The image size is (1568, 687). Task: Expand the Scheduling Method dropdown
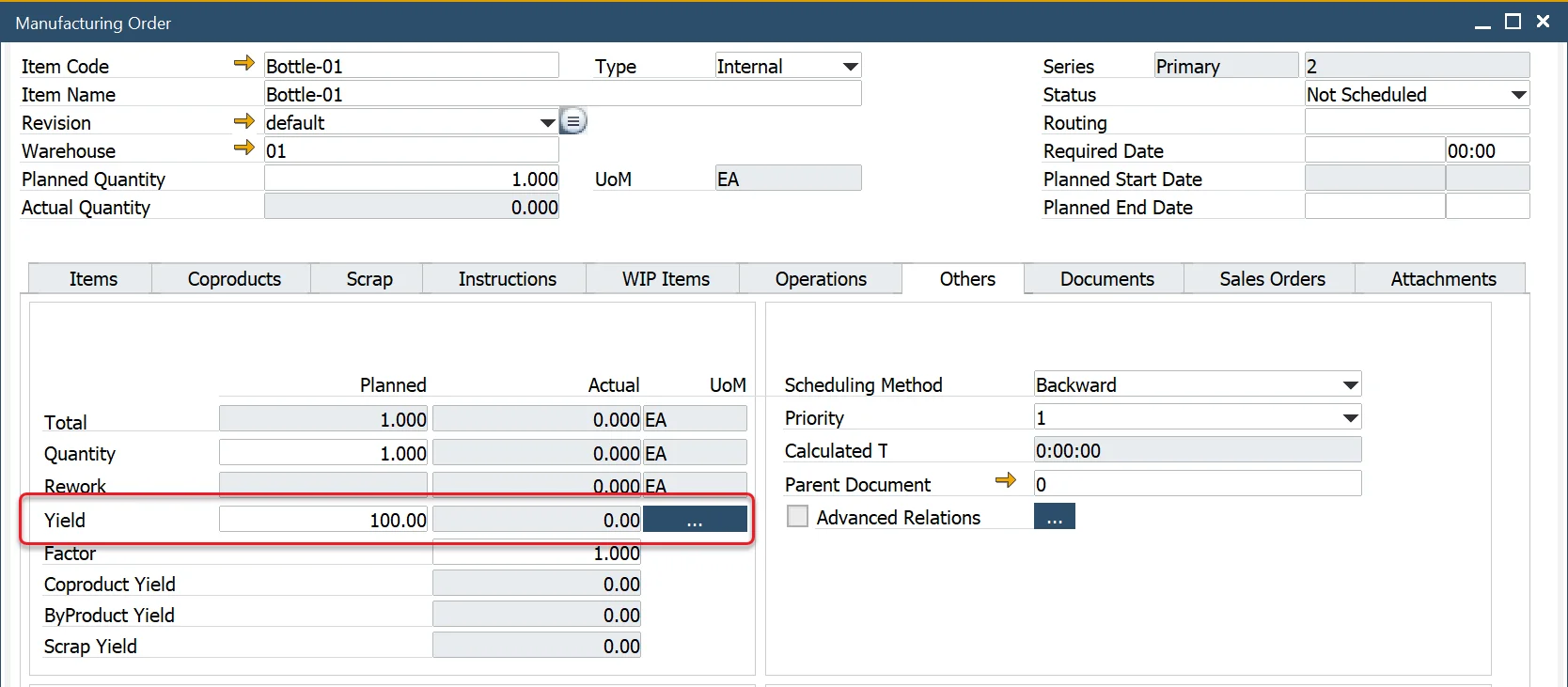[x=1350, y=385]
